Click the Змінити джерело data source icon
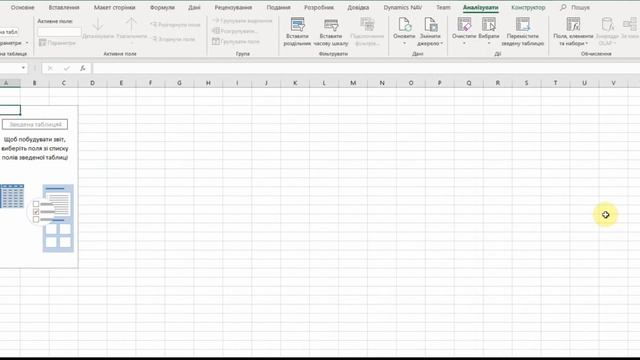 [430, 24]
